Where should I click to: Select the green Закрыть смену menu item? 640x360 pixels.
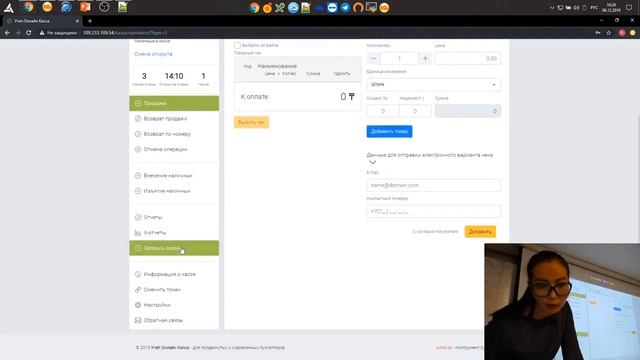174,248
